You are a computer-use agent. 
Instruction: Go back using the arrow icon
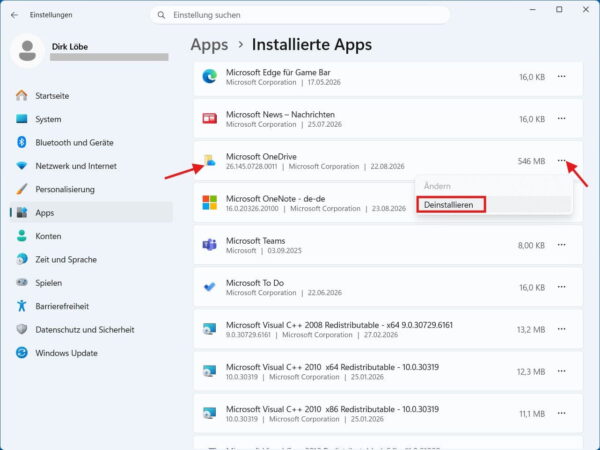[15, 15]
